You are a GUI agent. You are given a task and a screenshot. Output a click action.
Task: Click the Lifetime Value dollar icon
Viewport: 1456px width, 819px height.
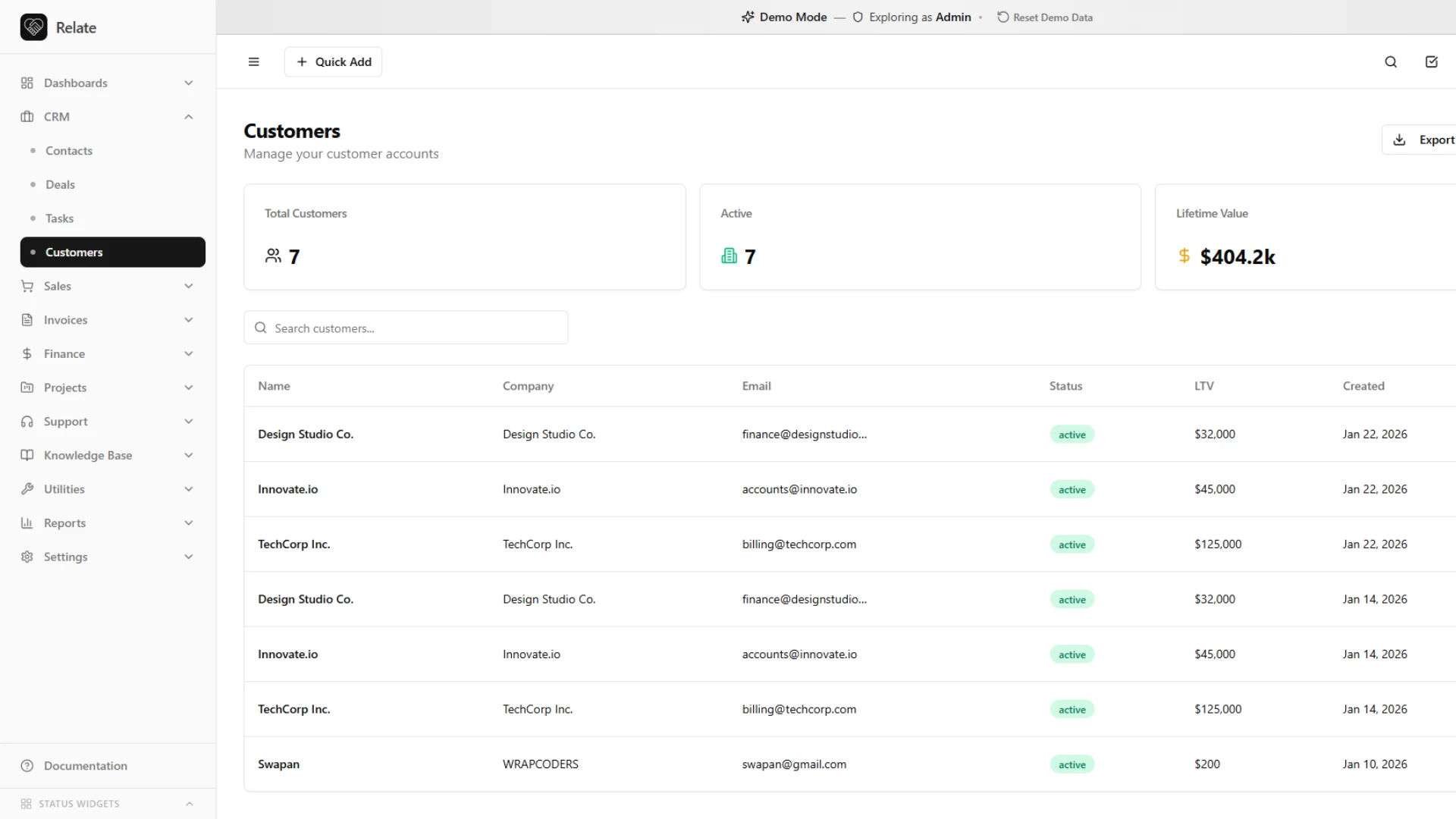coord(1184,256)
